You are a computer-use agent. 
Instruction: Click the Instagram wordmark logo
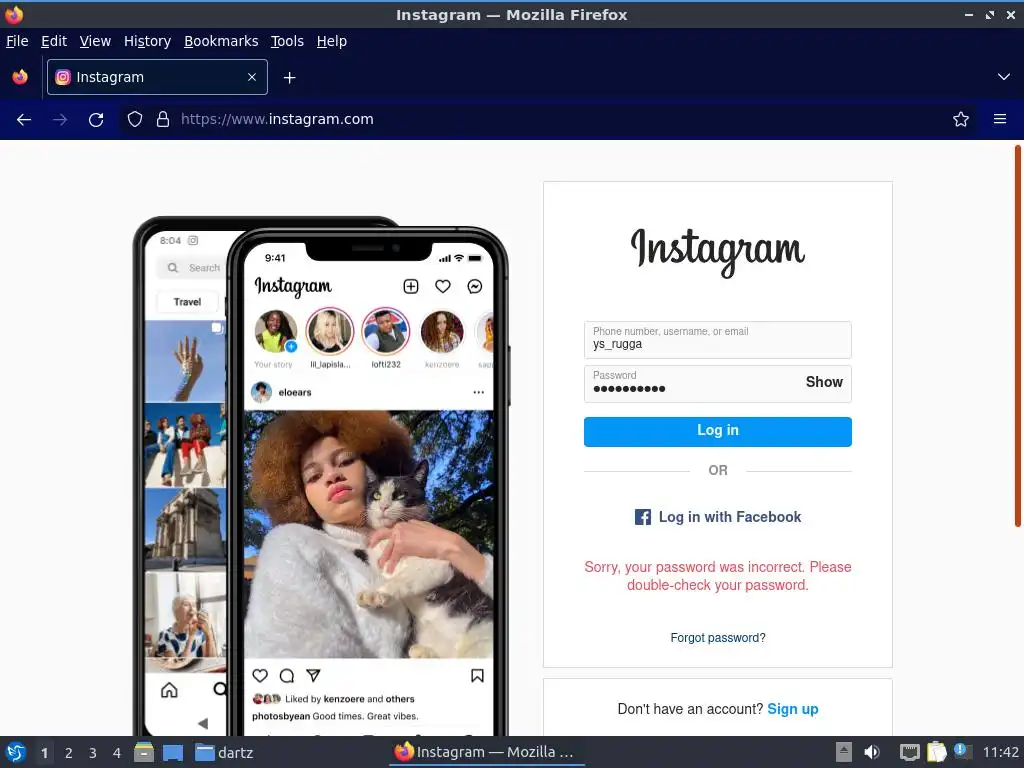(718, 251)
